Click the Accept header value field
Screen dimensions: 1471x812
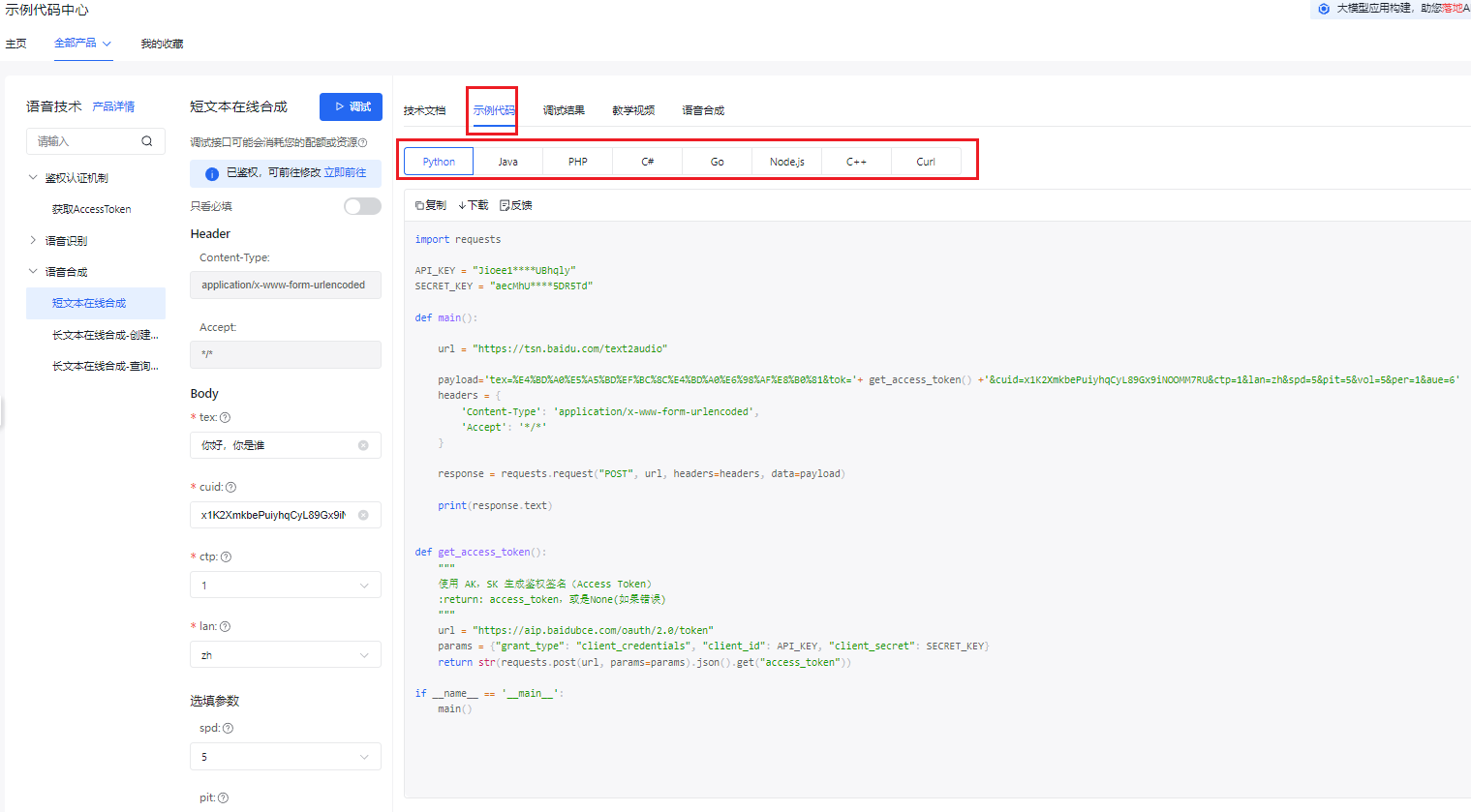286,354
